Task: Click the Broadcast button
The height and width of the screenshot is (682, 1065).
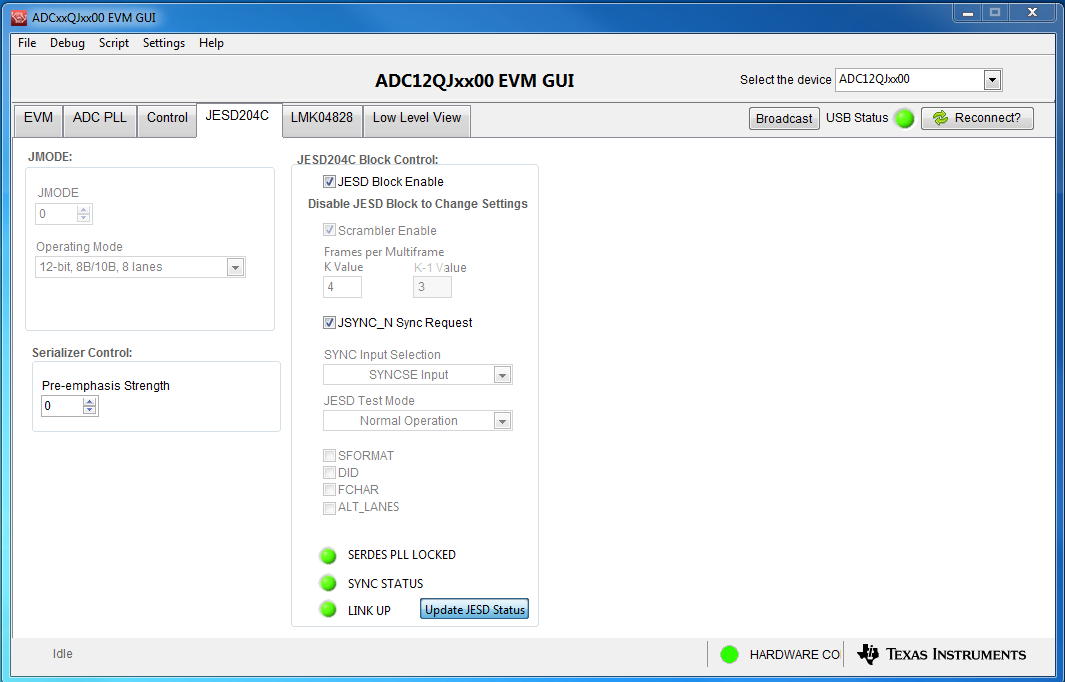Action: 784,119
